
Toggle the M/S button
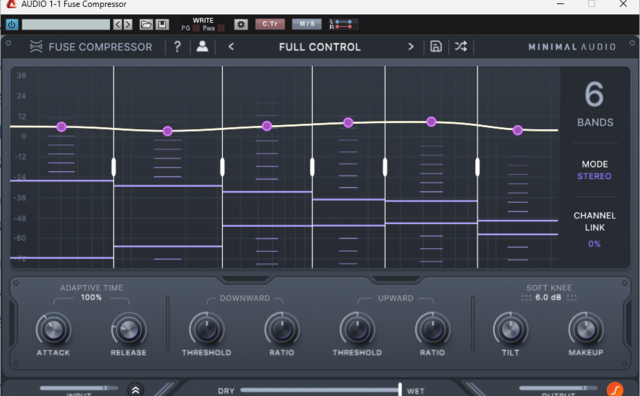point(307,24)
